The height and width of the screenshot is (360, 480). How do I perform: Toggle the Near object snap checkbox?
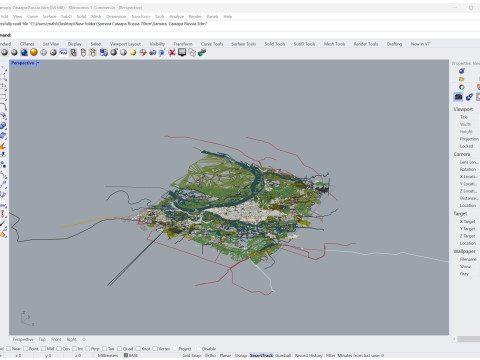pos(9,348)
